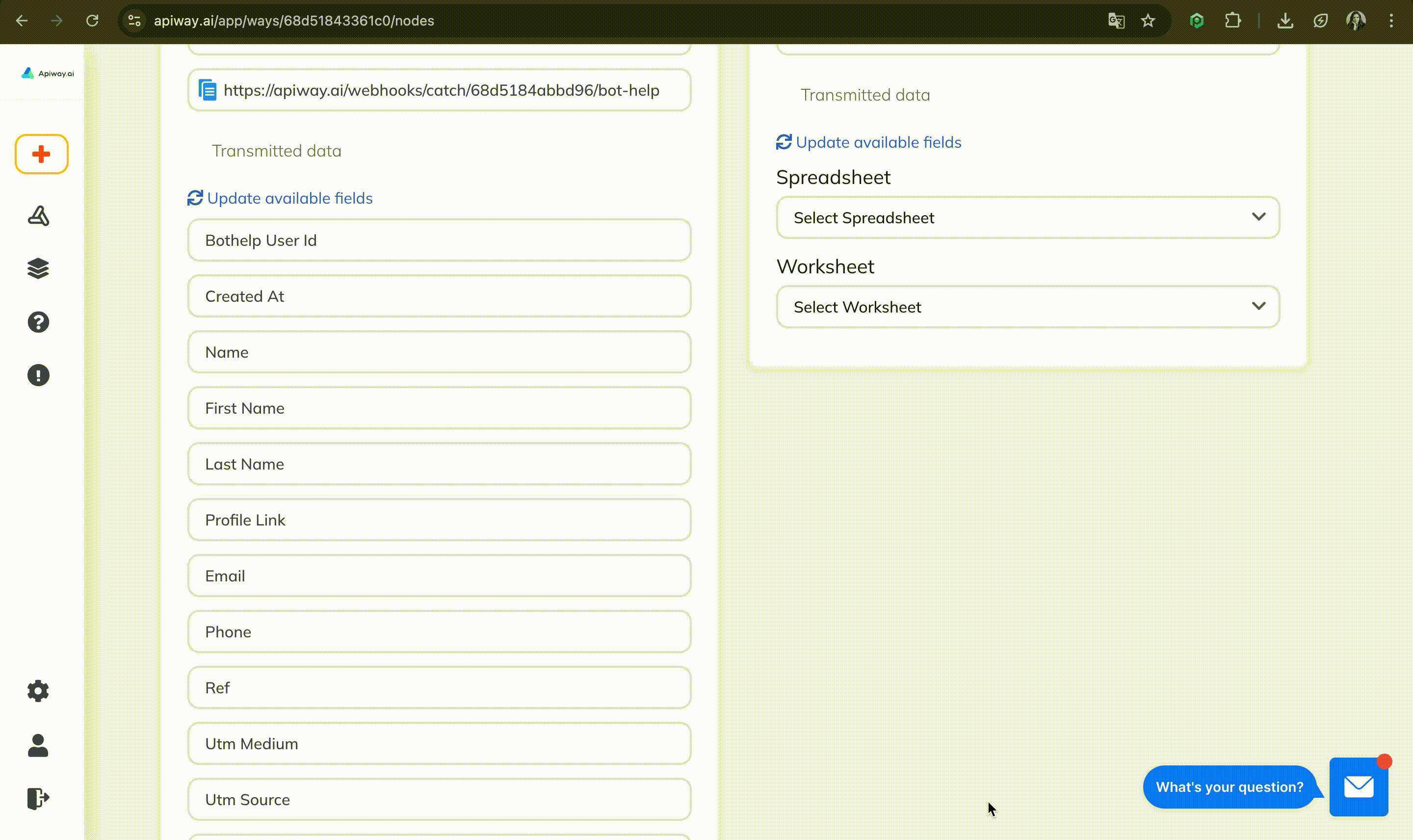
Task: Select the Email transmitted field
Action: (x=439, y=576)
